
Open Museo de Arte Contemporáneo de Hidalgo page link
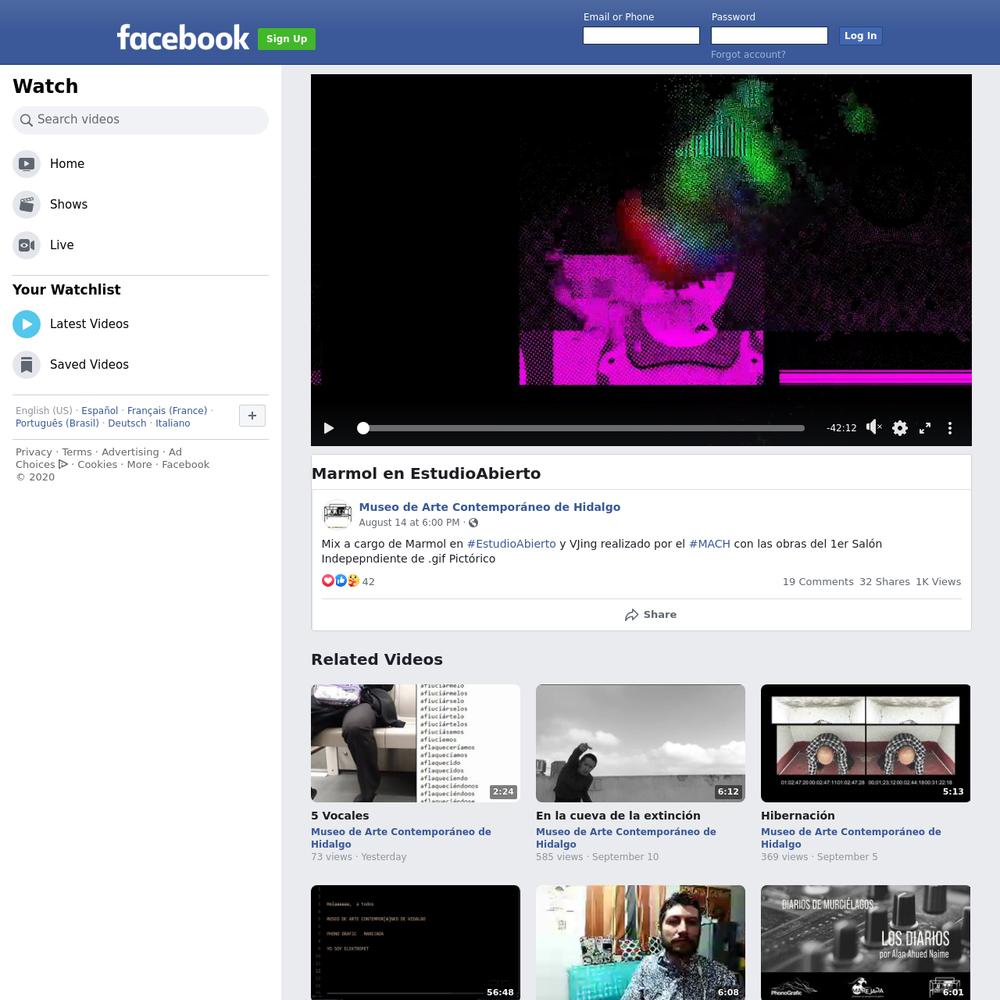coord(489,507)
